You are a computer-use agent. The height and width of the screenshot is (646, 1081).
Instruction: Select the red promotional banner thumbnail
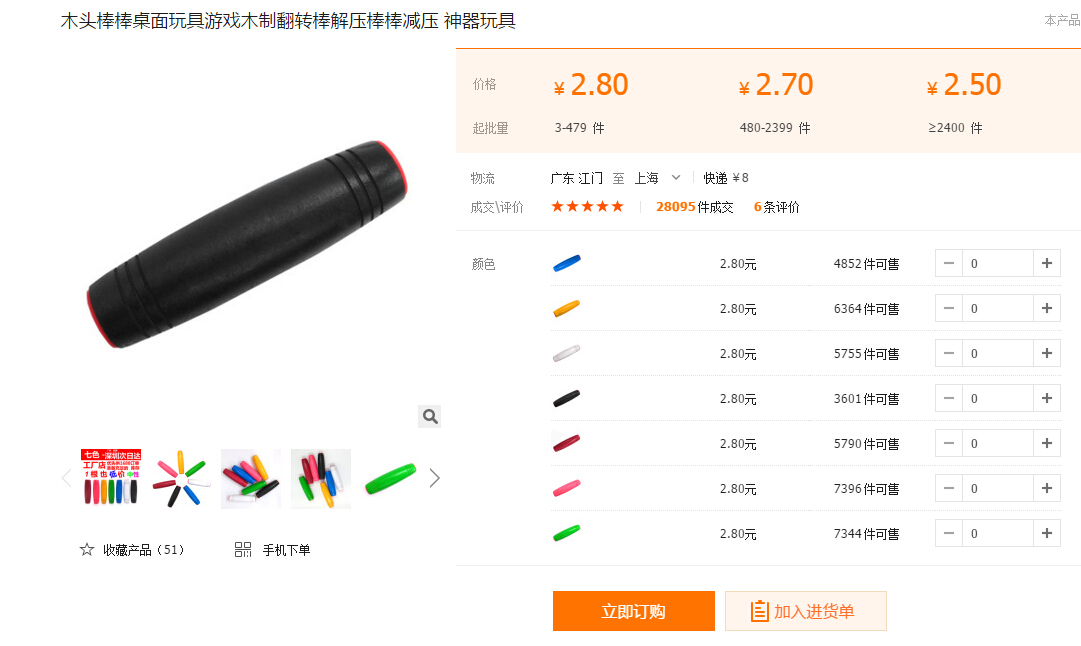111,478
